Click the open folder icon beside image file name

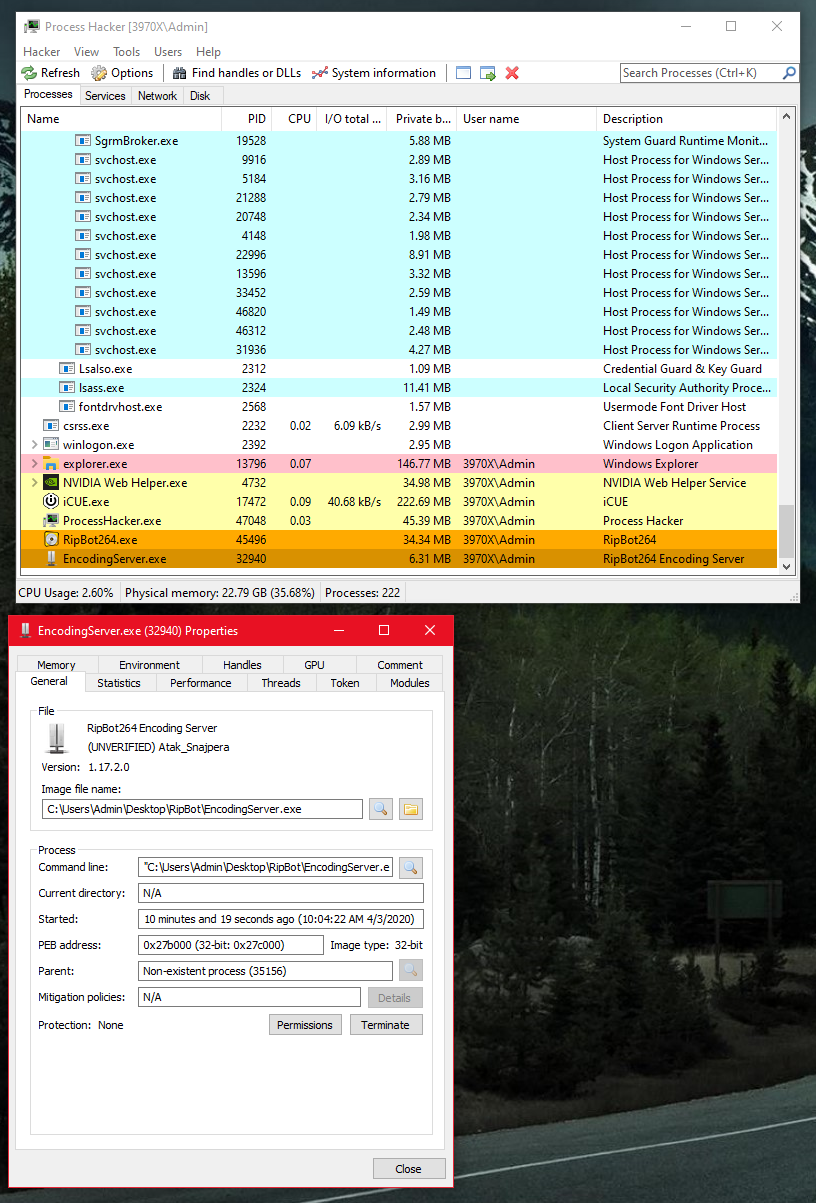pyautogui.click(x=411, y=809)
